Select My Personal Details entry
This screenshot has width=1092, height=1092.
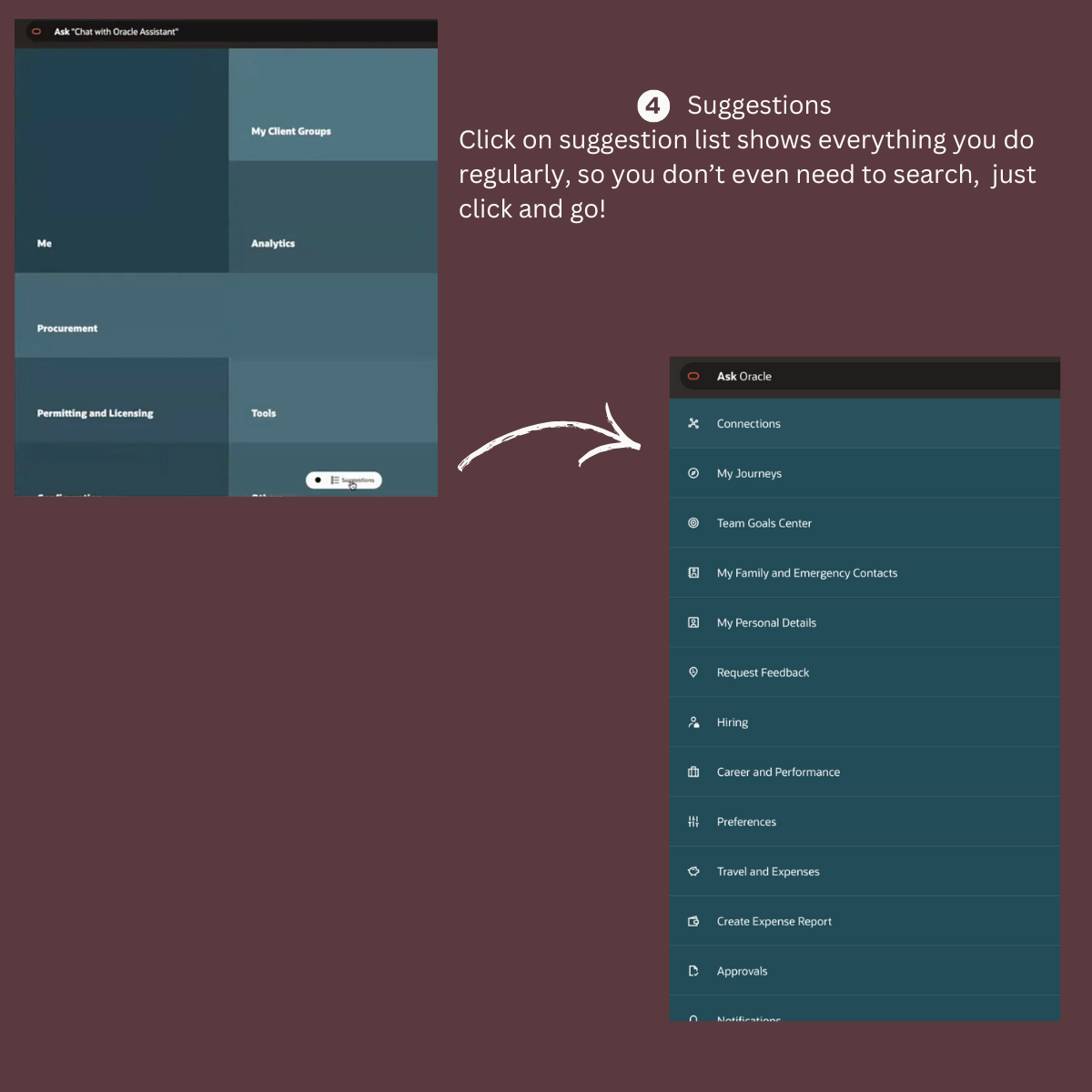pyautogui.click(x=766, y=623)
